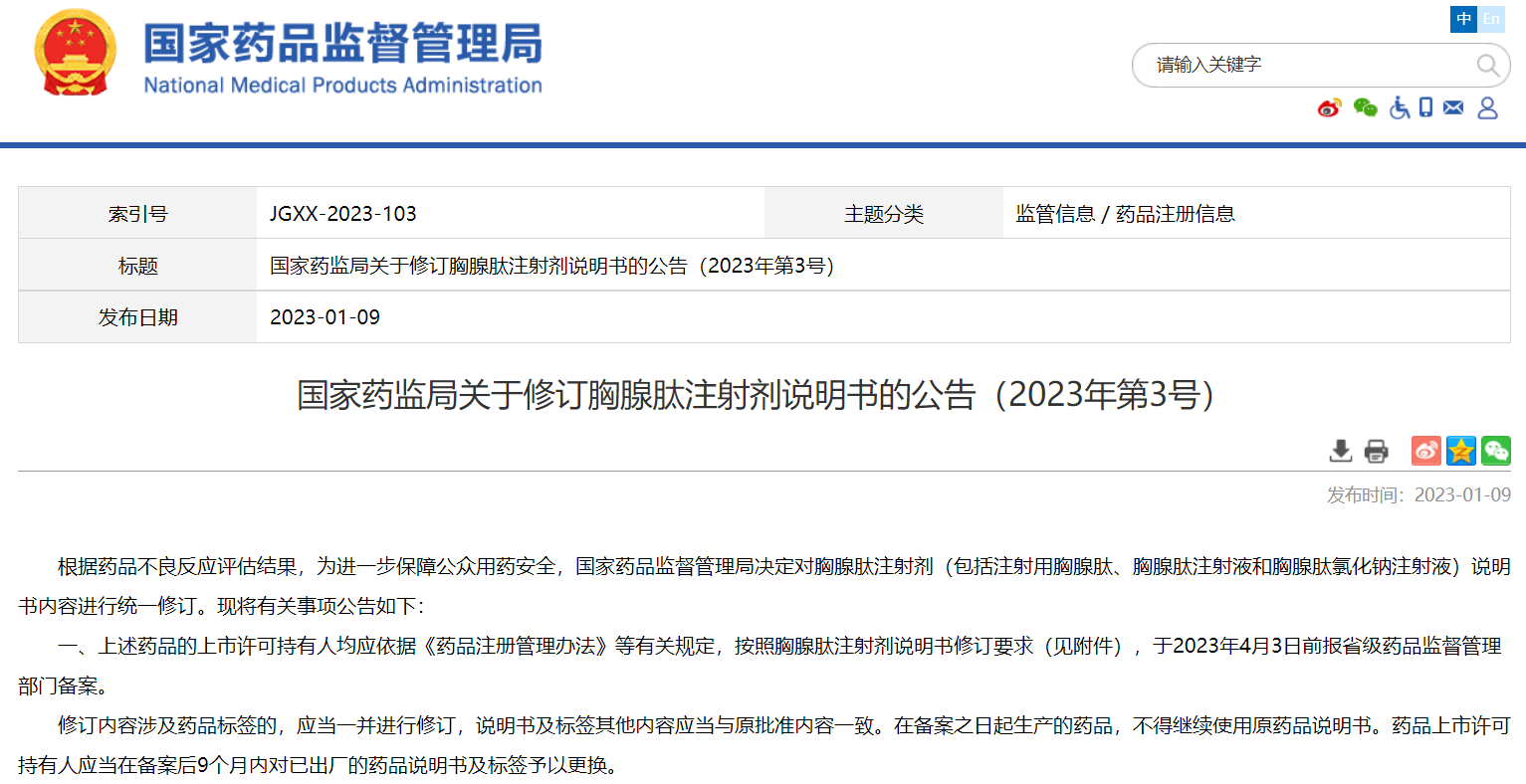Download the announcement using the download icon
This screenshot has width=1526, height=784.
1341,451
